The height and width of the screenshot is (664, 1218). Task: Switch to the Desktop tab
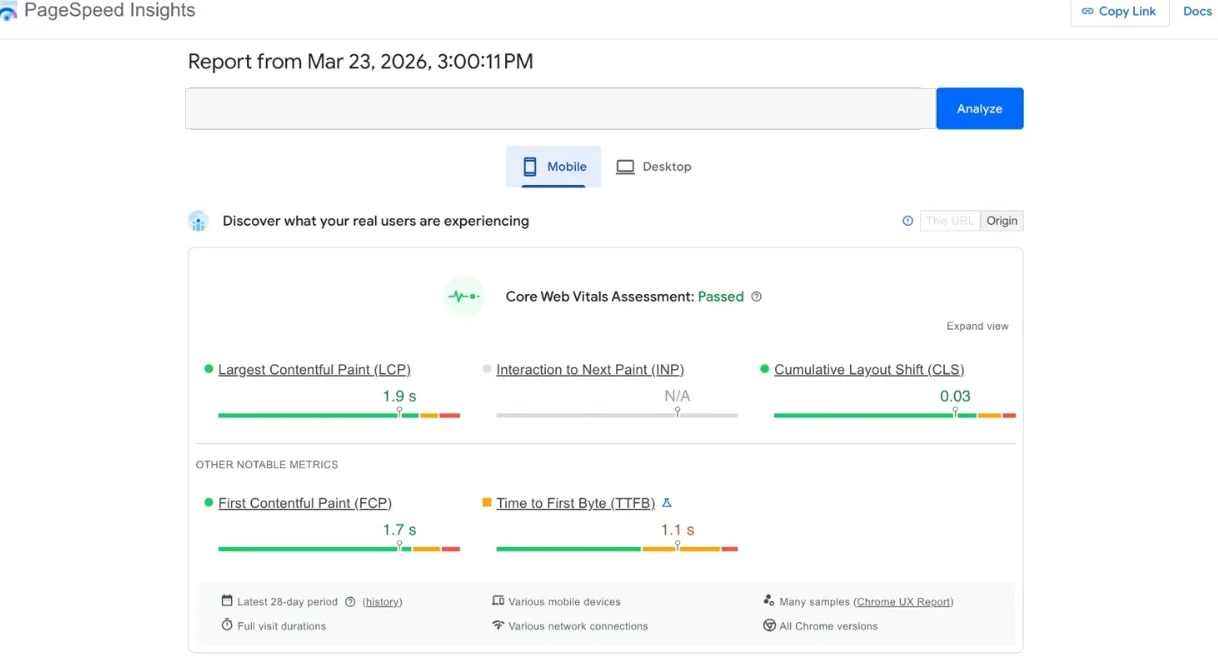click(x=654, y=166)
